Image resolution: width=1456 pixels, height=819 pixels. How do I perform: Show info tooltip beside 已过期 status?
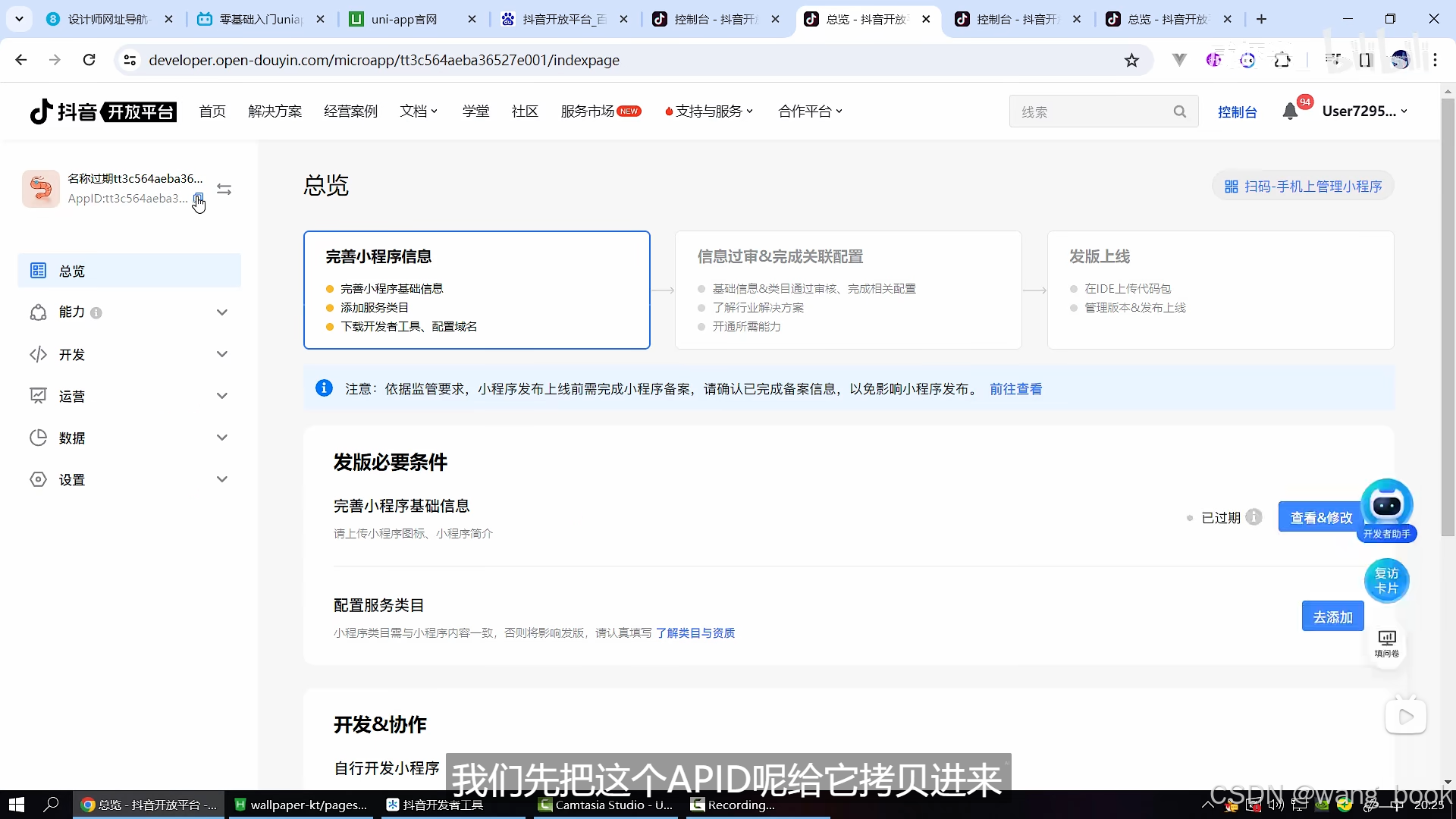pyautogui.click(x=1254, y=517)
